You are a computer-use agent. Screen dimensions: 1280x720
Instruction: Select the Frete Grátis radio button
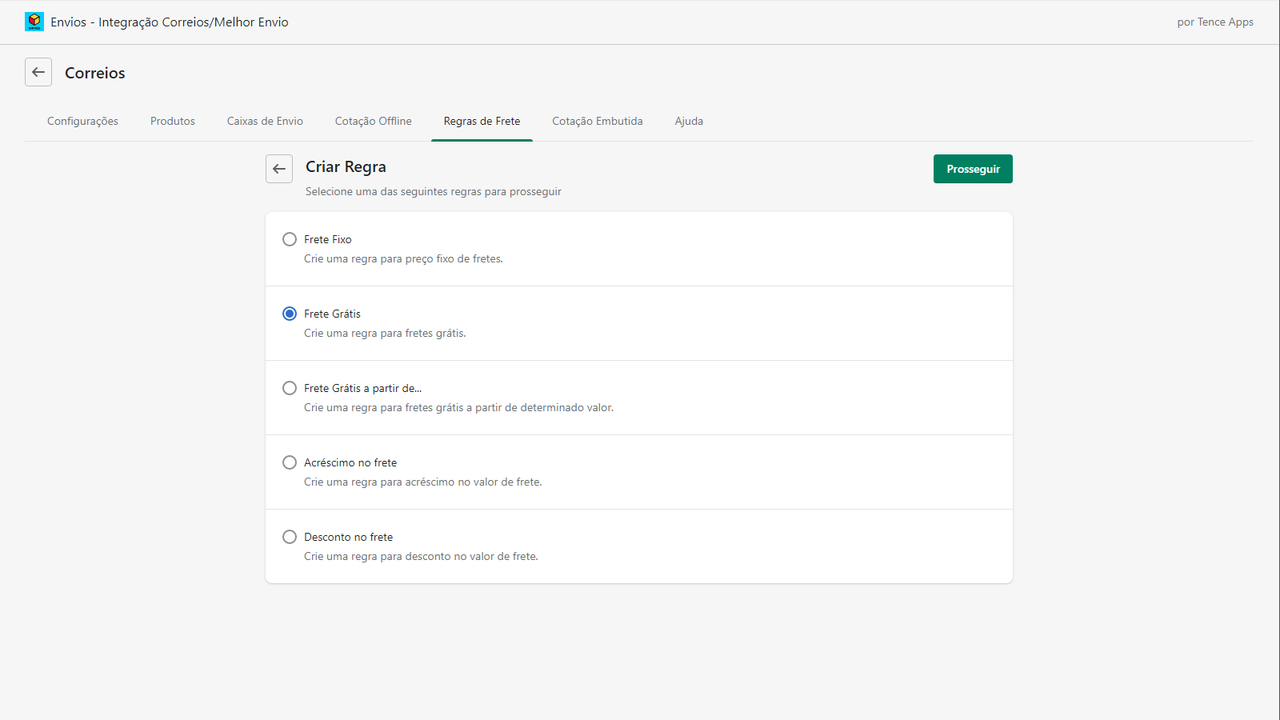pyautogui.click(x=290, y=313)
